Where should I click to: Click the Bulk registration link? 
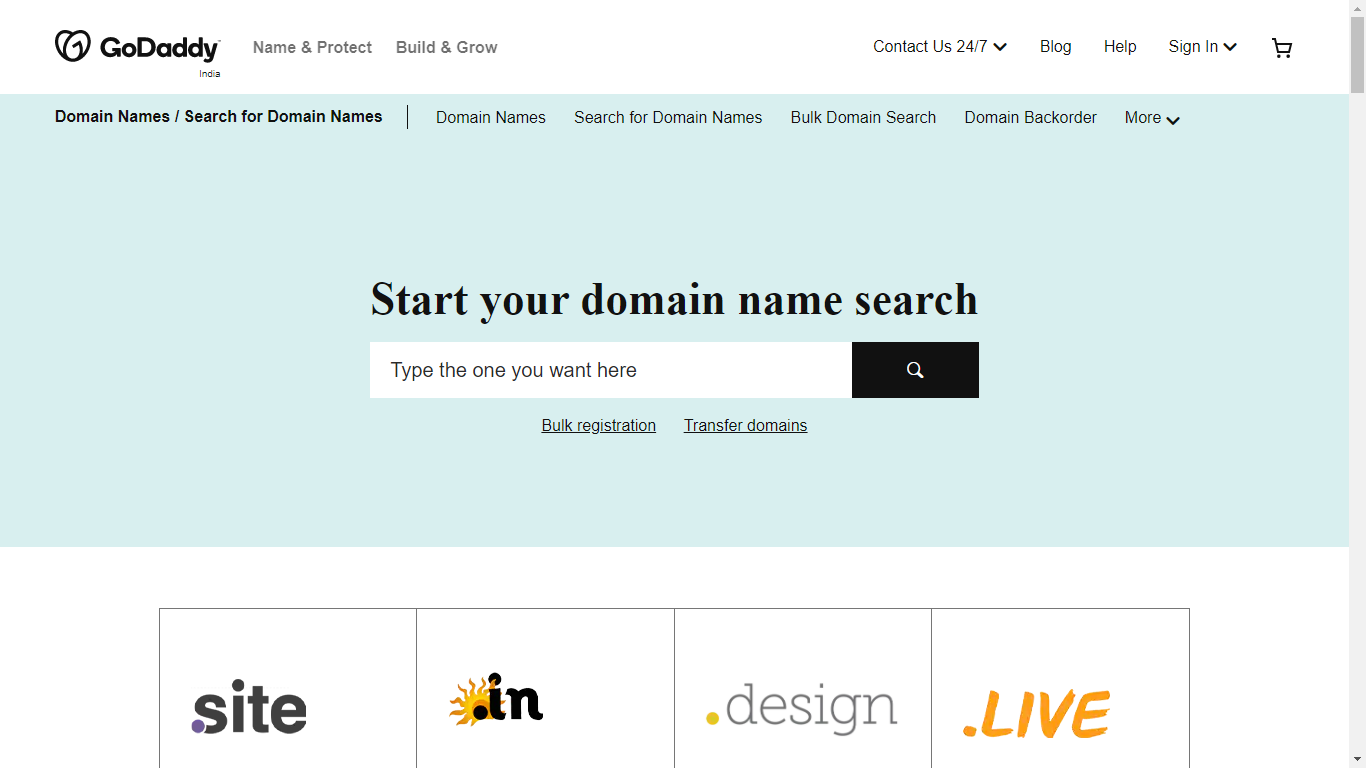click(x=599, y=426)
